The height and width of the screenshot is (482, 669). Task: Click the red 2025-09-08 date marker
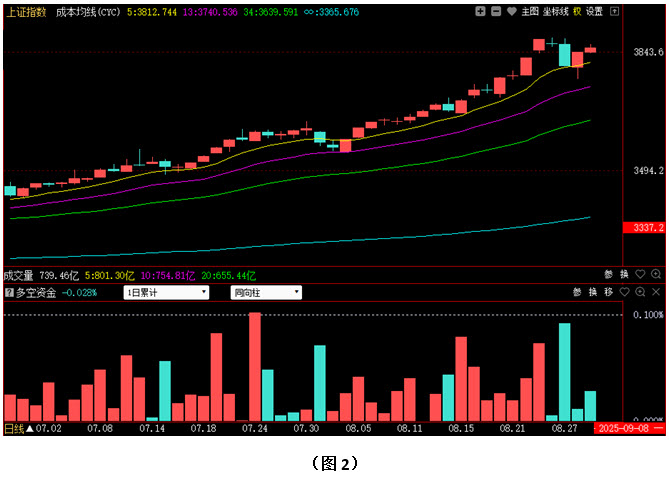point(630,428)
